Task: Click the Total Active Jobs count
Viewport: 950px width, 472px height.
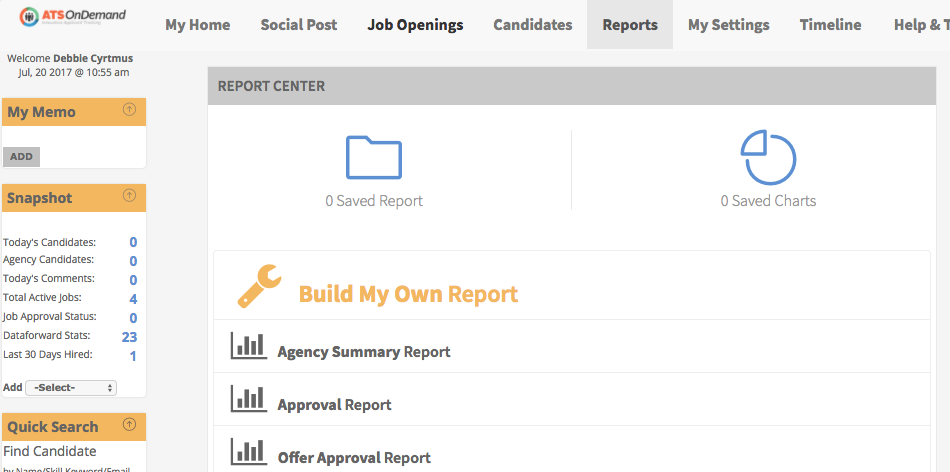Action: 133,299
